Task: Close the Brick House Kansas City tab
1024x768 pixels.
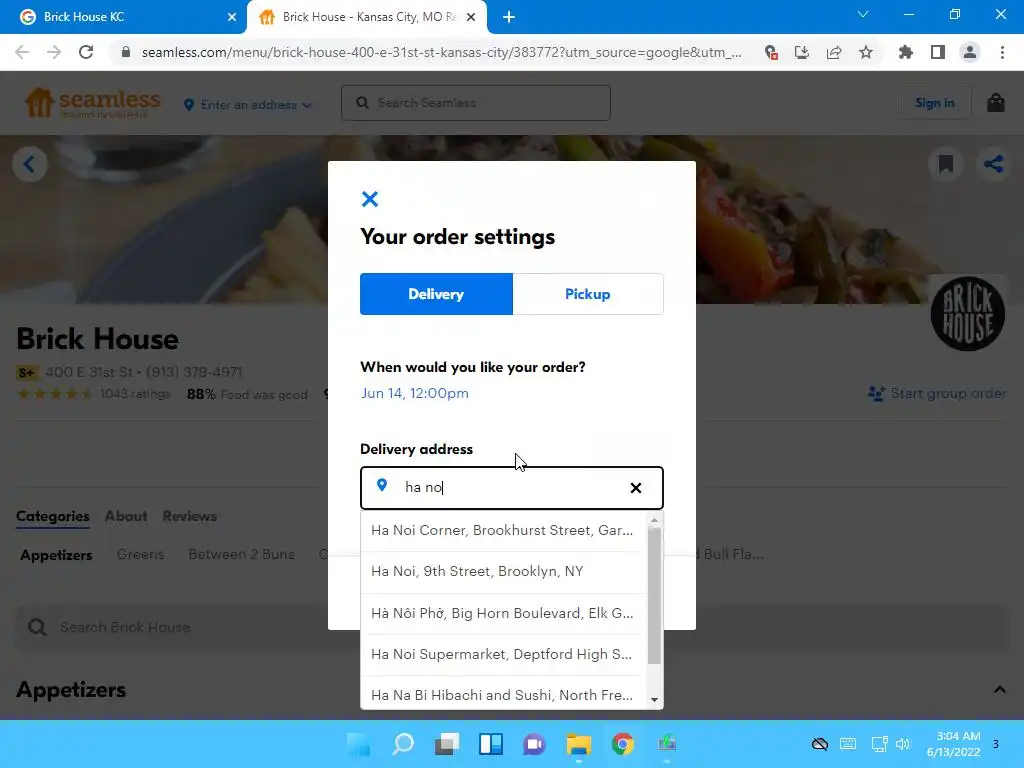Action: [x=471, y=17]
